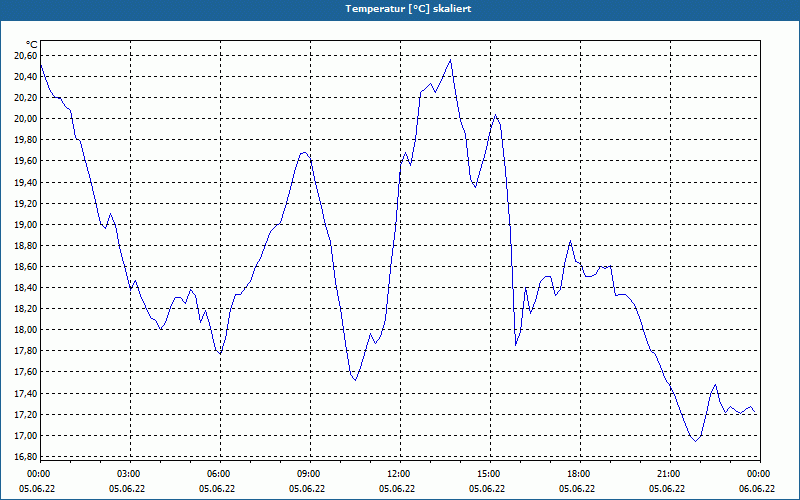Click the 18,00 y-axis value

25,330
